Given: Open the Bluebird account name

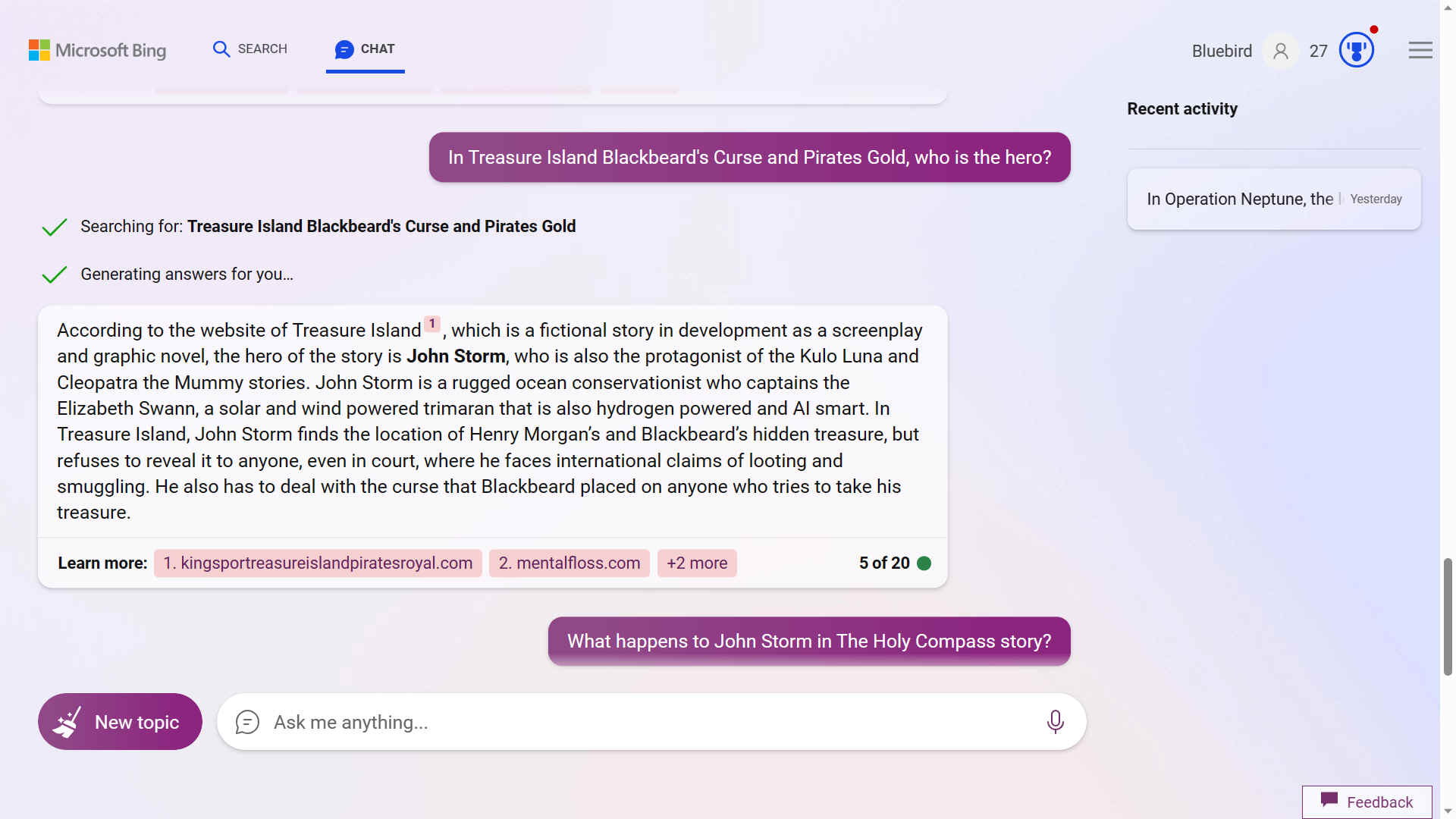Looking at the screenshot, I should coord(1222,51).
